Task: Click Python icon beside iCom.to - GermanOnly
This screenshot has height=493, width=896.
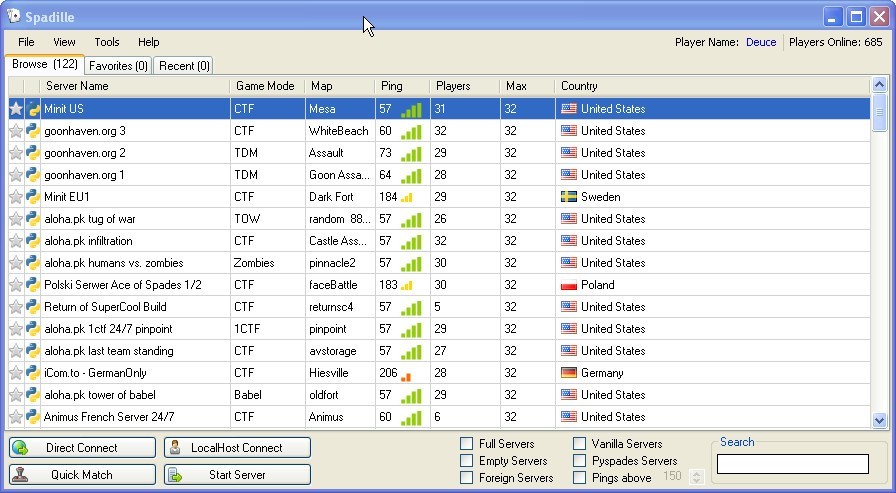Action: pos(33,372)
